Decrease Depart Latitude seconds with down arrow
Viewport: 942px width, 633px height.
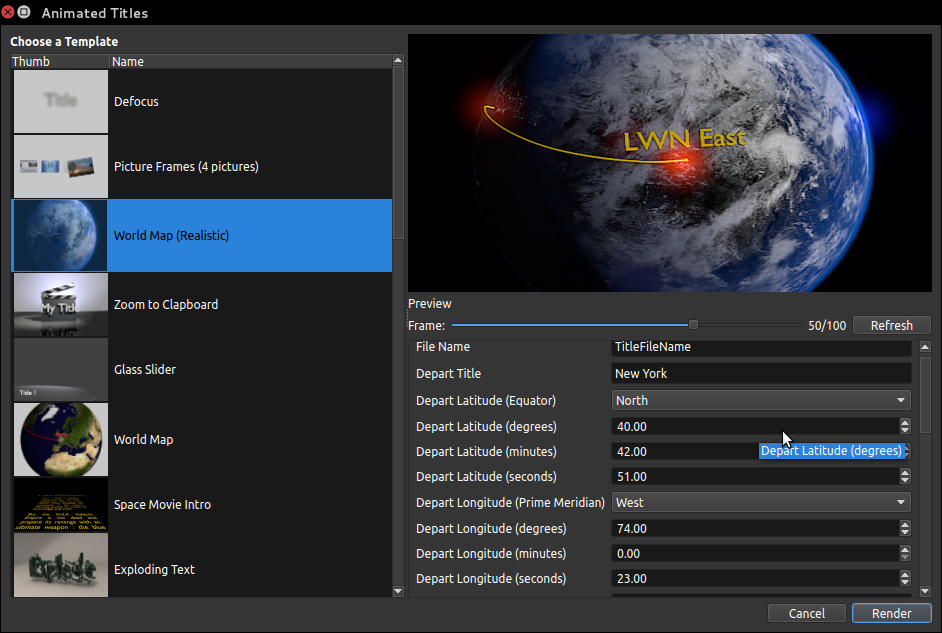[904, 481]
